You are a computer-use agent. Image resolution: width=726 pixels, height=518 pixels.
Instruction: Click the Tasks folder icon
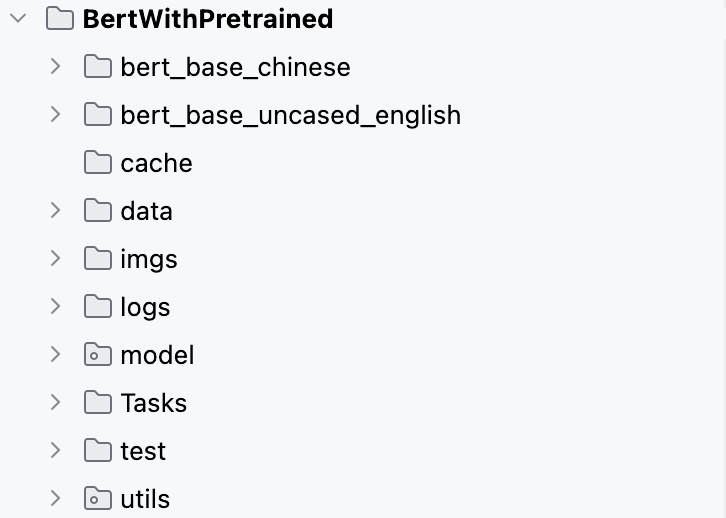point(98,403)
